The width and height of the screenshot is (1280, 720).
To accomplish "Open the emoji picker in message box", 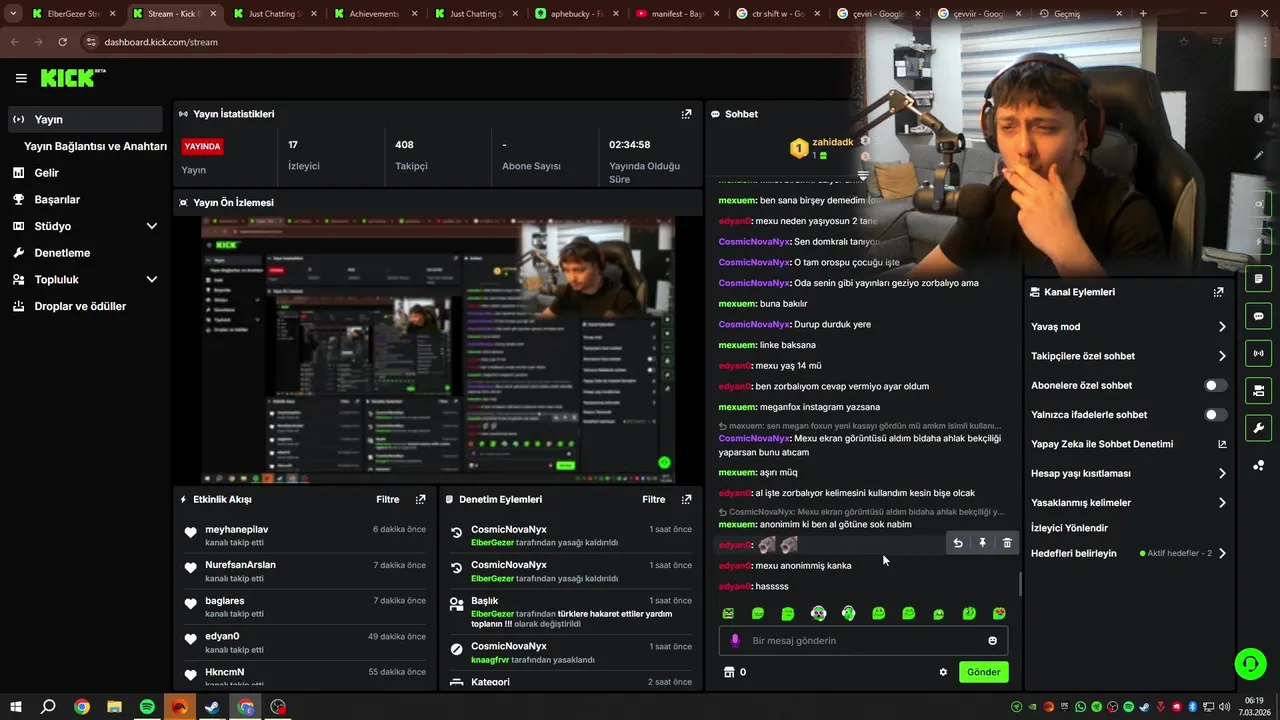I will [x=992, y=640].
